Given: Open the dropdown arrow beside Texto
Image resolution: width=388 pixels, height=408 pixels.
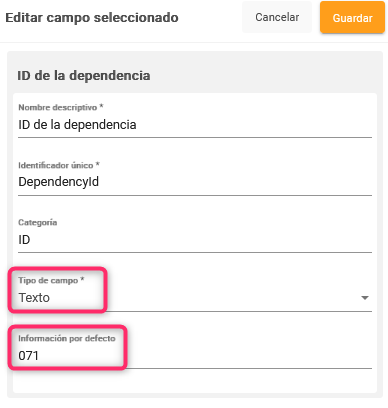Looking at the screenshot, I should tap(365, 298).
